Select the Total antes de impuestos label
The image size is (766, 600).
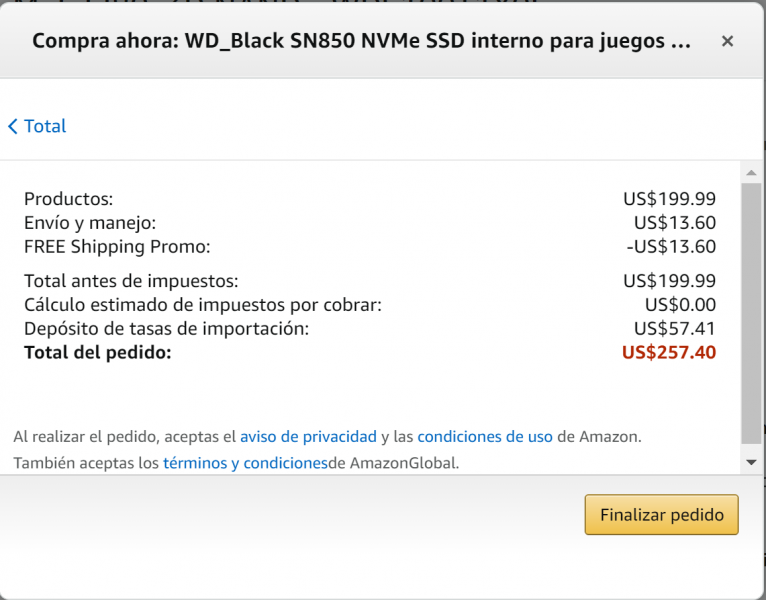click(131, 281)
